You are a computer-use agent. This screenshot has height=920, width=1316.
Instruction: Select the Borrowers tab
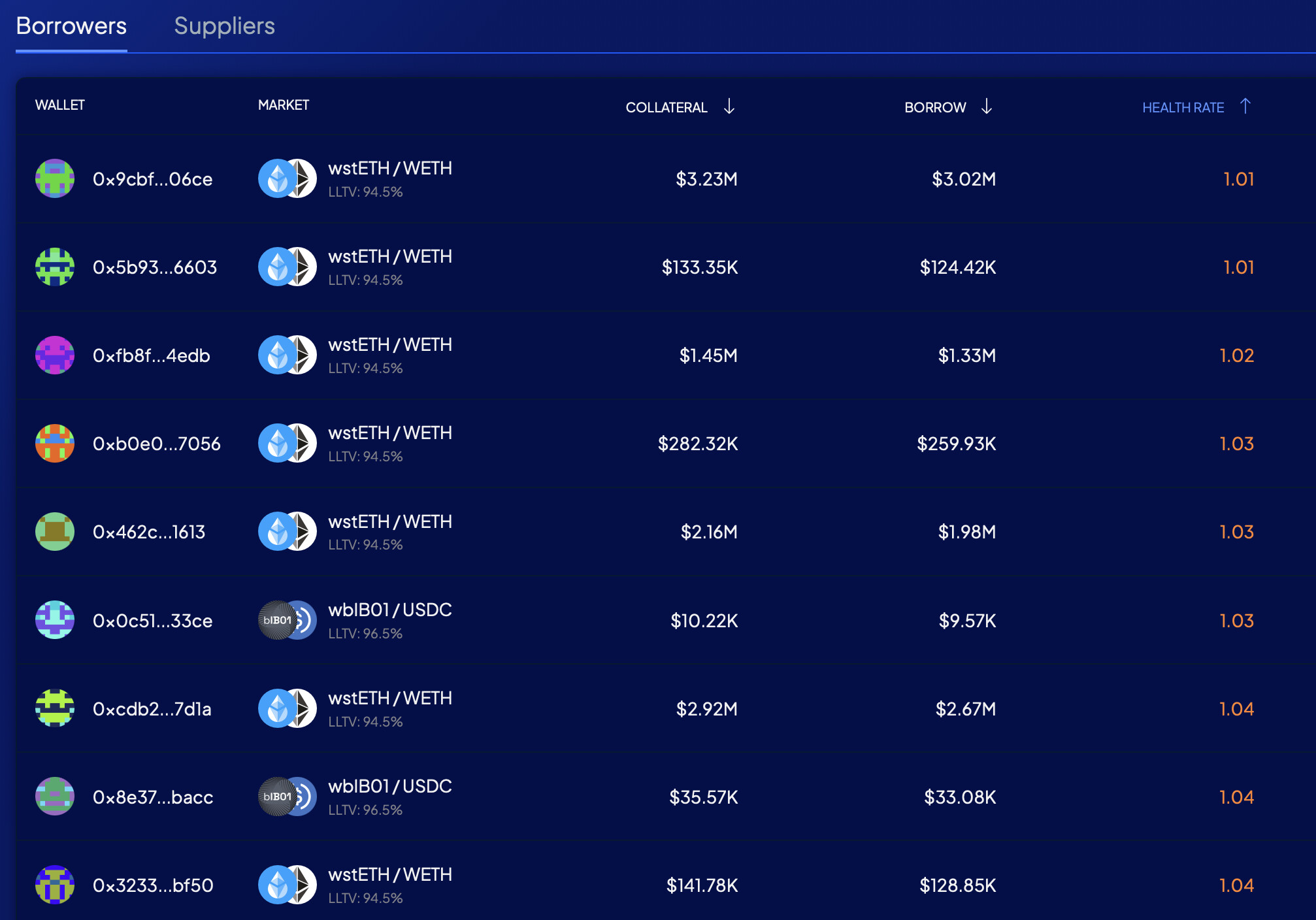[71, 26]
